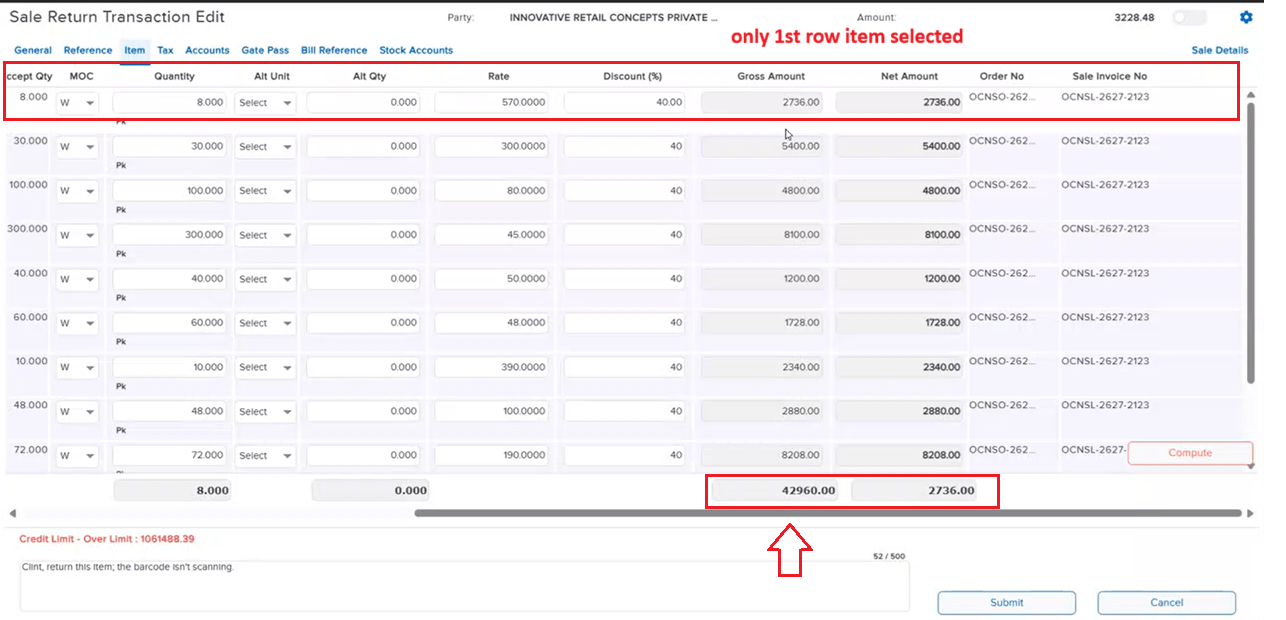The width and height of the screenshot is (1286, 620).
Task: Open MOC dropdown in the 40.000 quantity row
Action: [77, 279]
